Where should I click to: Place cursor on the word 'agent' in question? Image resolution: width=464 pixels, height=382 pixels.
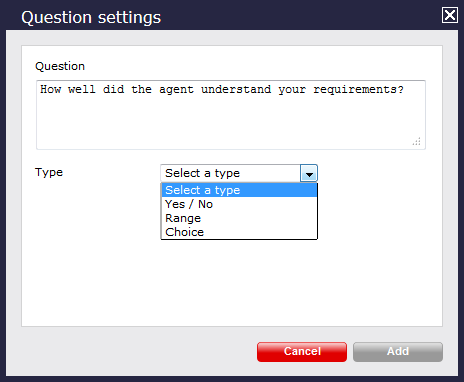176,90
